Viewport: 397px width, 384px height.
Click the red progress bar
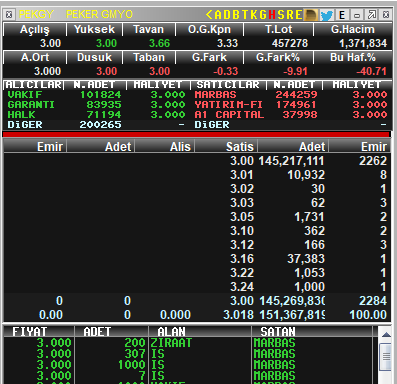point(196,134)
